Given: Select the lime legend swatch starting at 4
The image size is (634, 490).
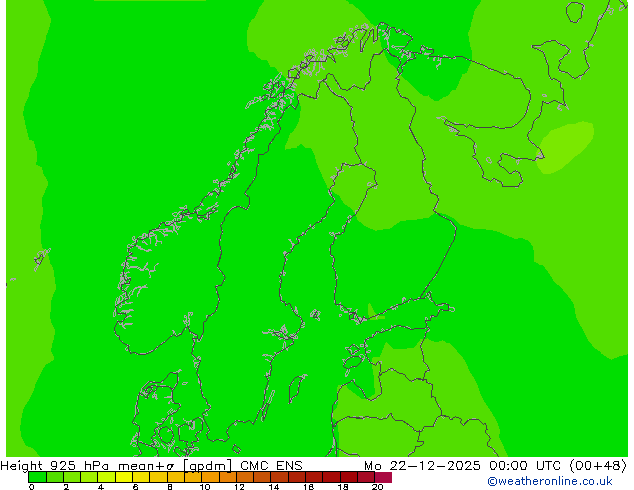Looking at the screenshot, I should tap(106, 477).
